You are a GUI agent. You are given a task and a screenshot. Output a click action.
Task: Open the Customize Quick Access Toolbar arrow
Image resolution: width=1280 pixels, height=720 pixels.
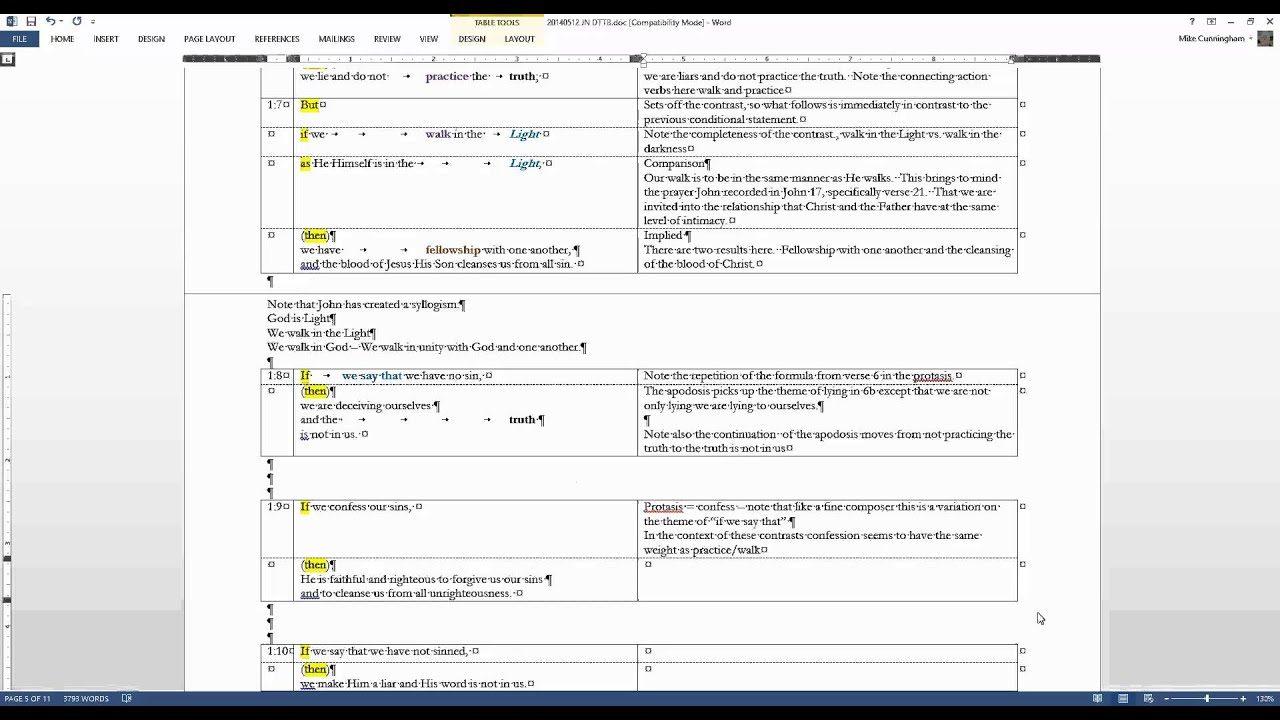(x=93, y=22)
